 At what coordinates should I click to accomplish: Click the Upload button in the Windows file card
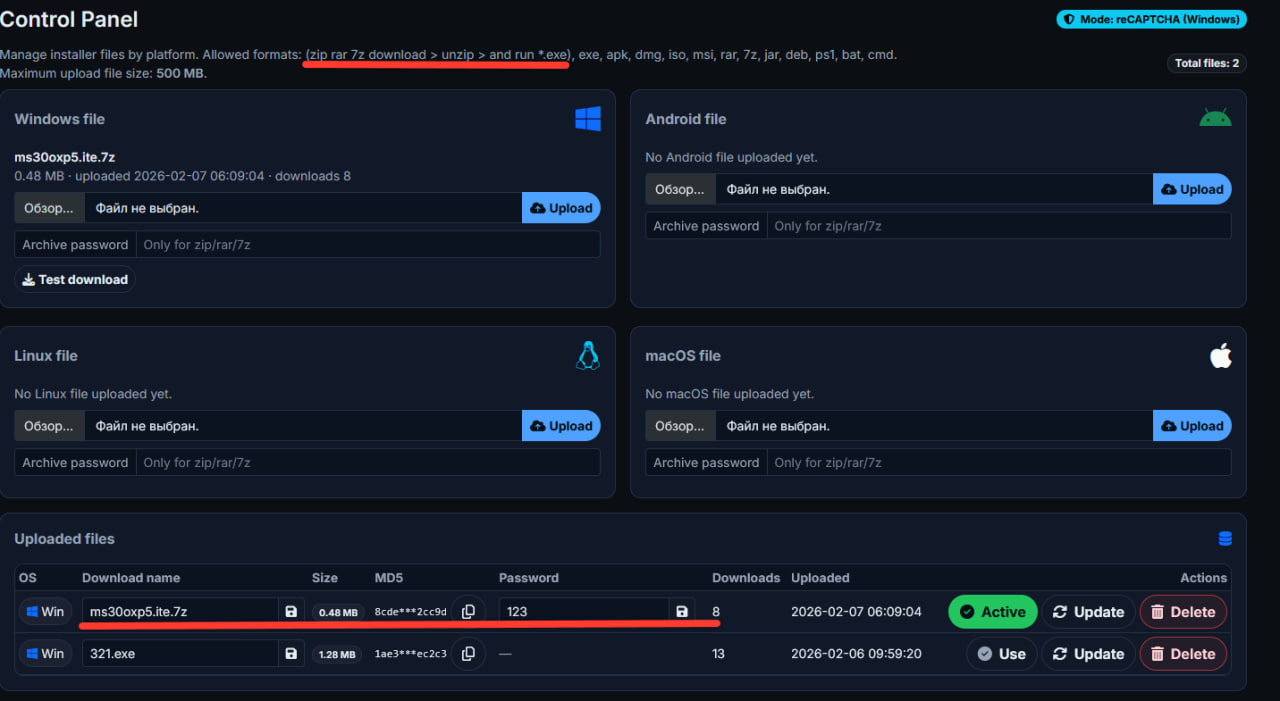[561, 208]
